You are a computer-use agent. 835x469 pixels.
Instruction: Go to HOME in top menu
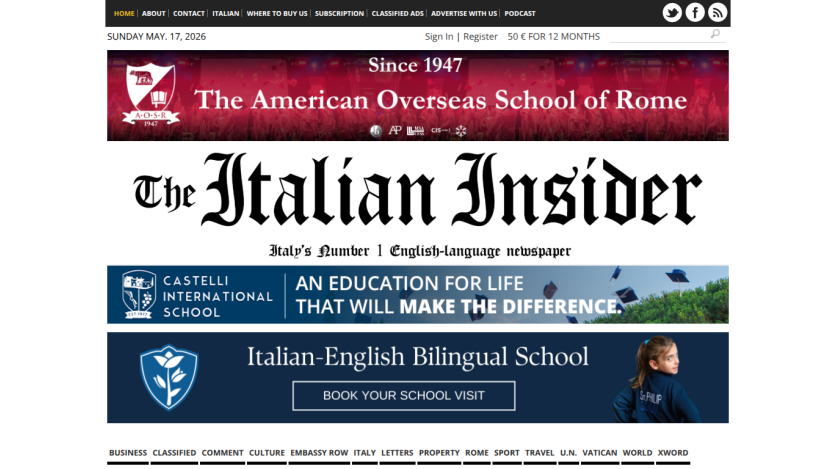pos(124,13)
